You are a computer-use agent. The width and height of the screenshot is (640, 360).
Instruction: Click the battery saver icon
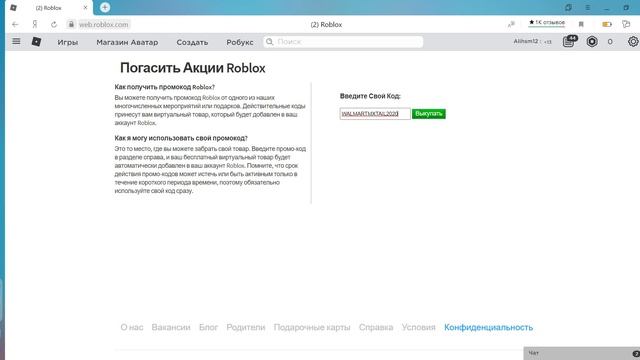607,24
